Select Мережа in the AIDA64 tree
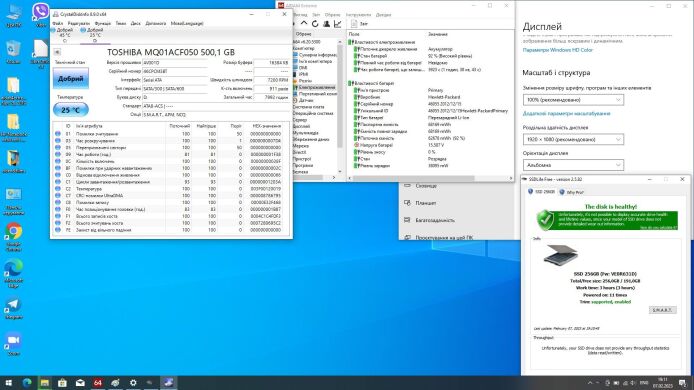Viewport: 694px width, 390px height. pos(301,146)
